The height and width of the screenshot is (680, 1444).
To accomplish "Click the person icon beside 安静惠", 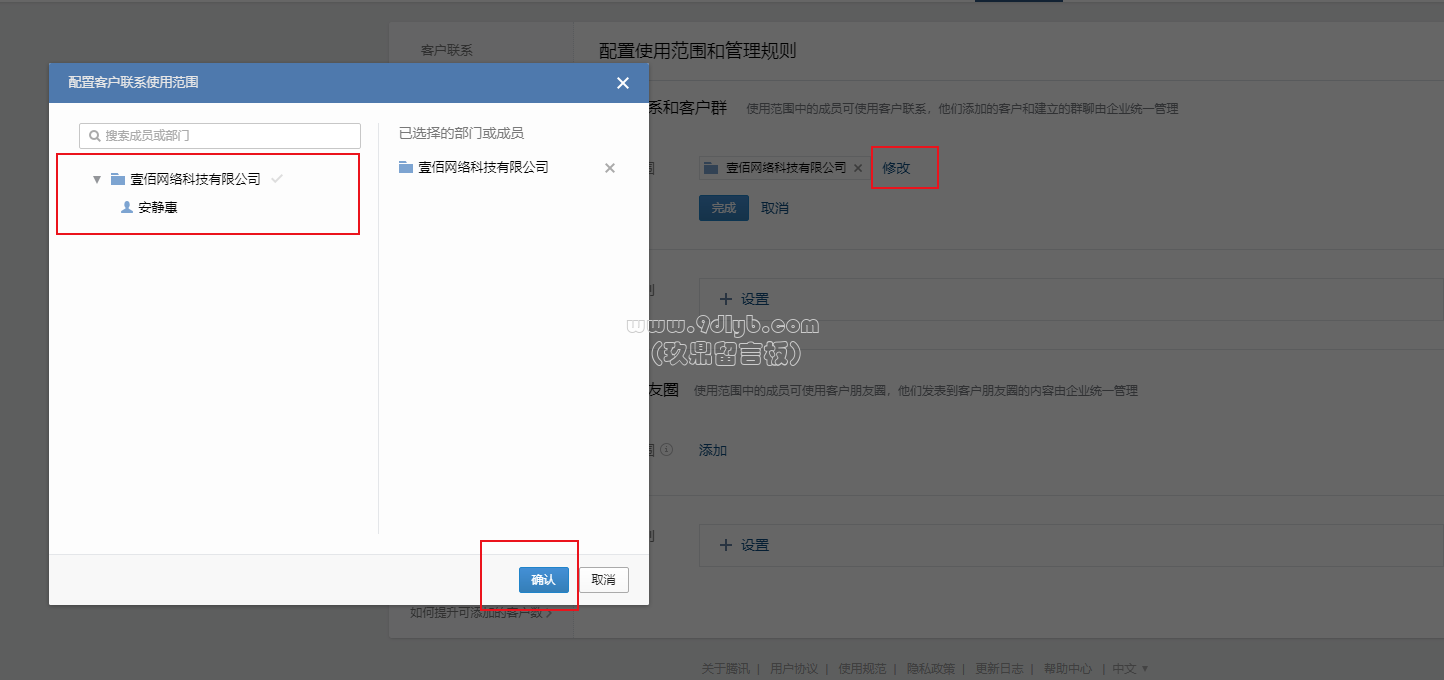I will 127,207.
